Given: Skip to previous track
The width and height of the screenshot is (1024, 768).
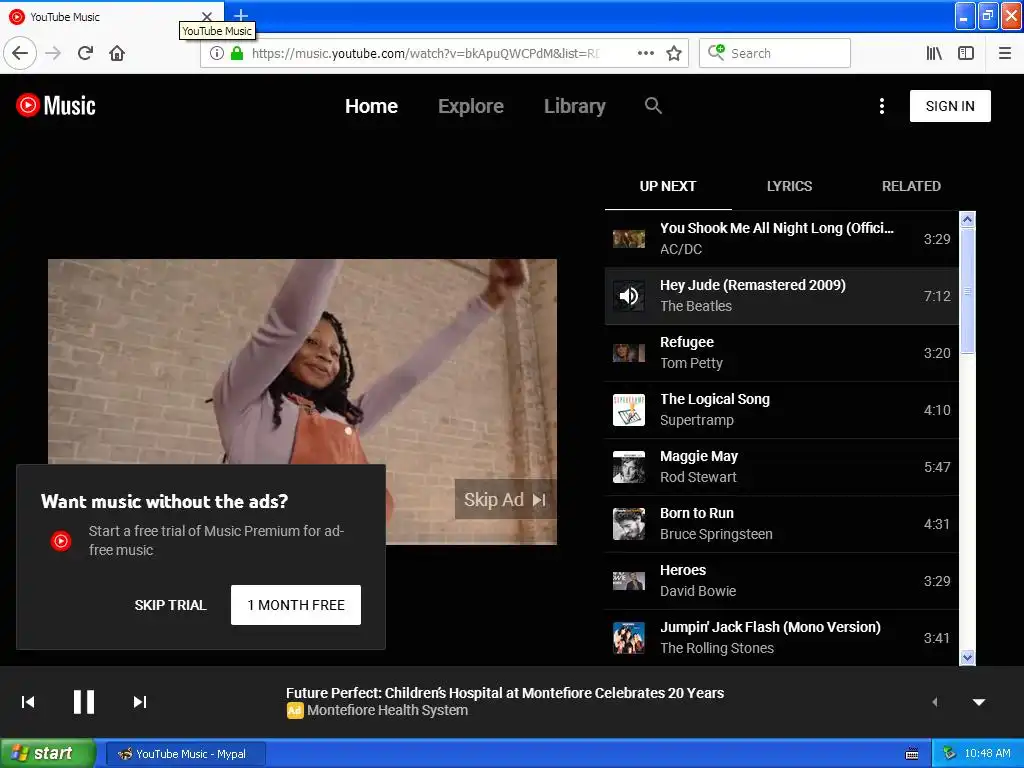Looking at the screenshot, I should (x=28, y=702).
